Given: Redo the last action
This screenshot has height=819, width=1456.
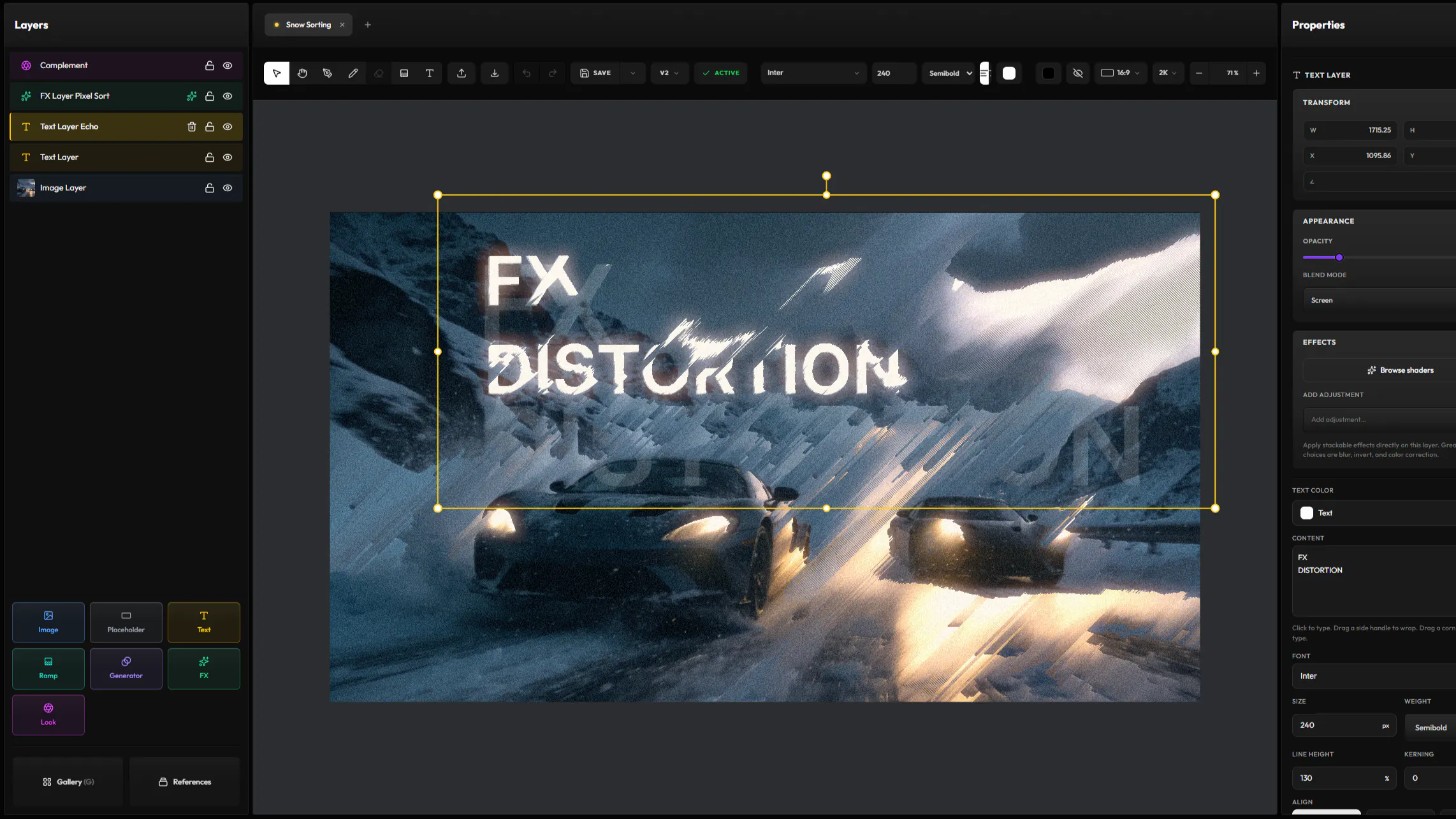Looking at the screenshot, I should 553,73.
